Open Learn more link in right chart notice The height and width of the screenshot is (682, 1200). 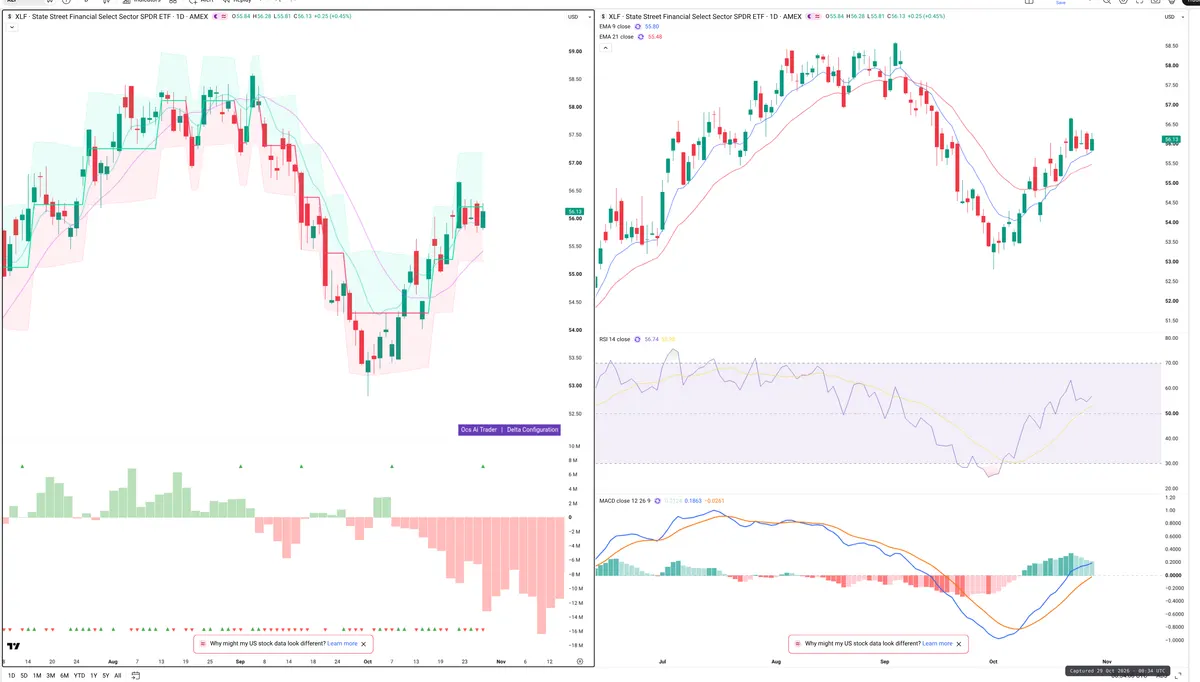click(x=937, y=644)
